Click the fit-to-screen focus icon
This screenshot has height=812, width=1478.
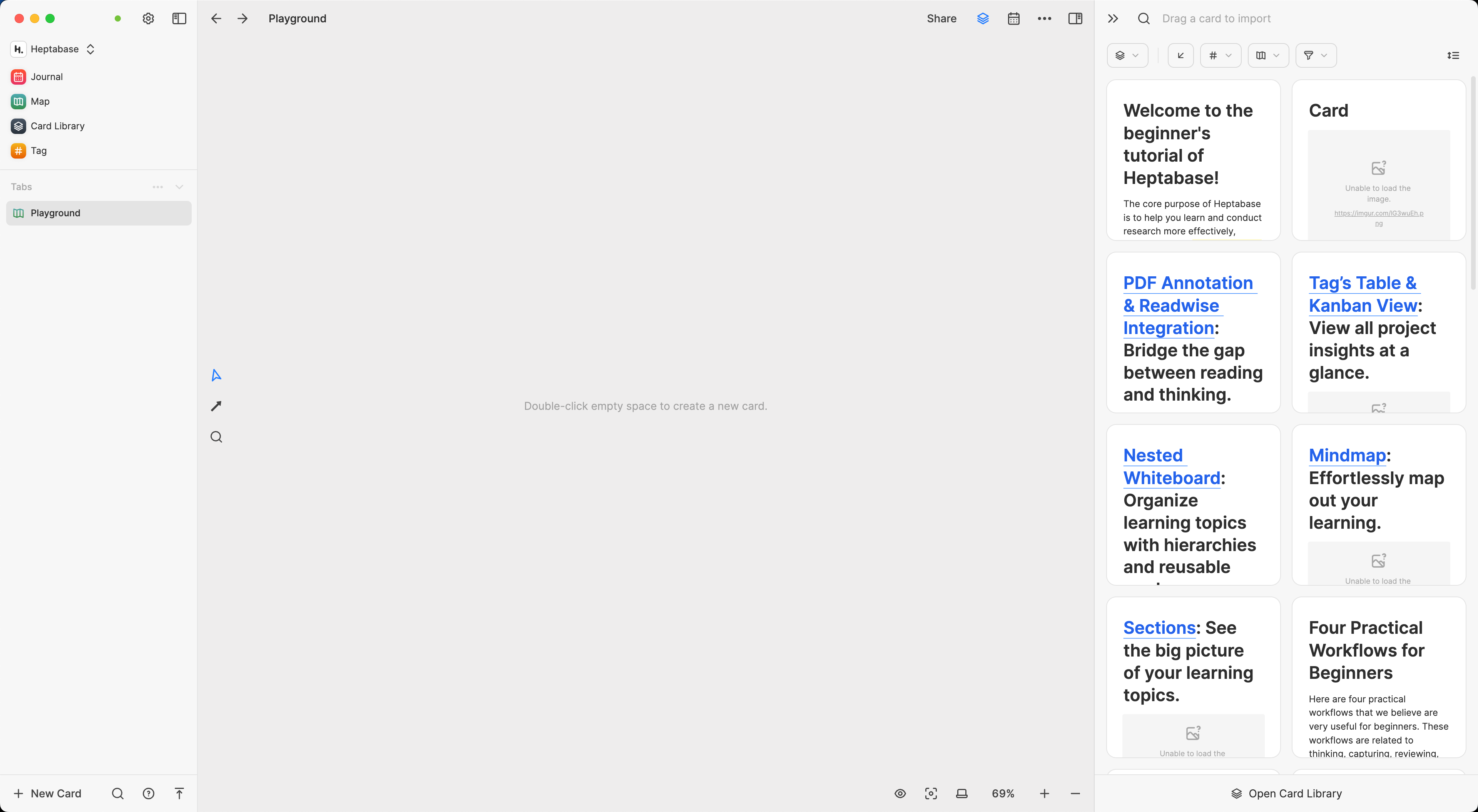tap(931, 793)
